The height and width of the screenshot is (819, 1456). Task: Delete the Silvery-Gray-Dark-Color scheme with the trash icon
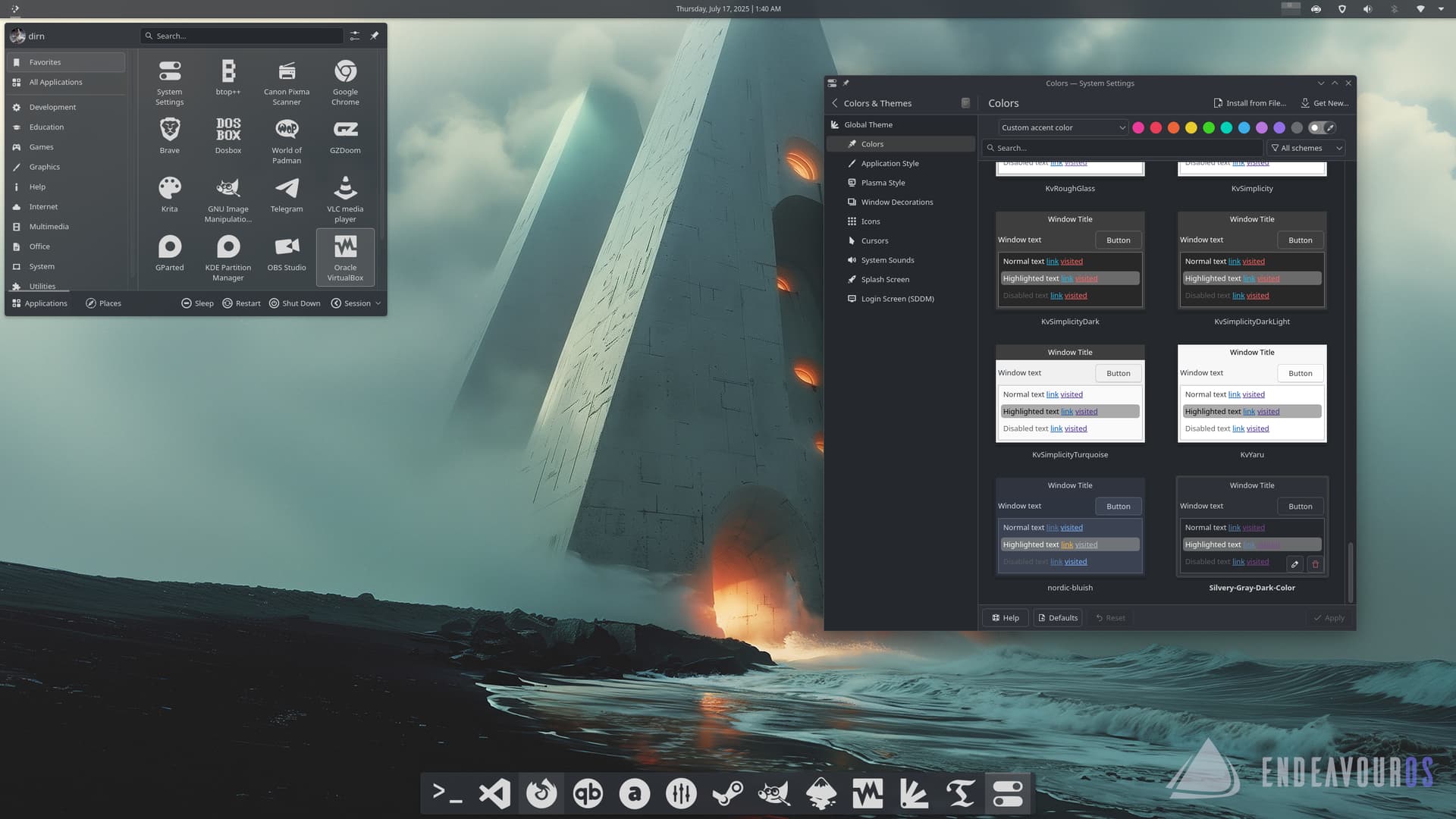pos(1316,564)
